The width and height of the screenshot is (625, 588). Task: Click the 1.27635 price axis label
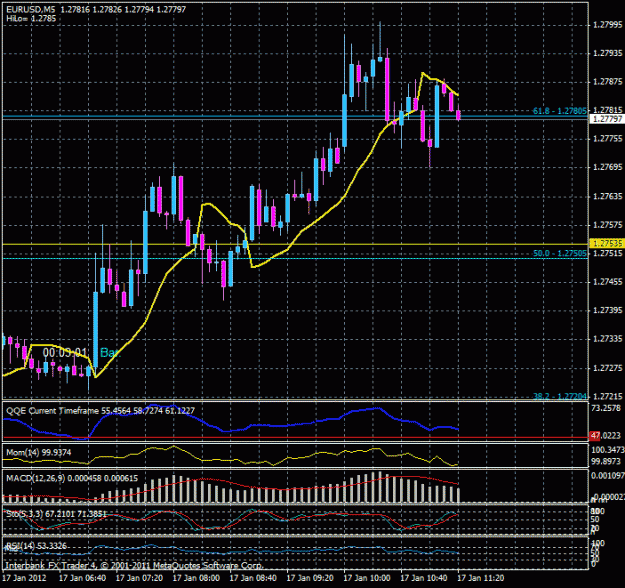click(607, 196)
